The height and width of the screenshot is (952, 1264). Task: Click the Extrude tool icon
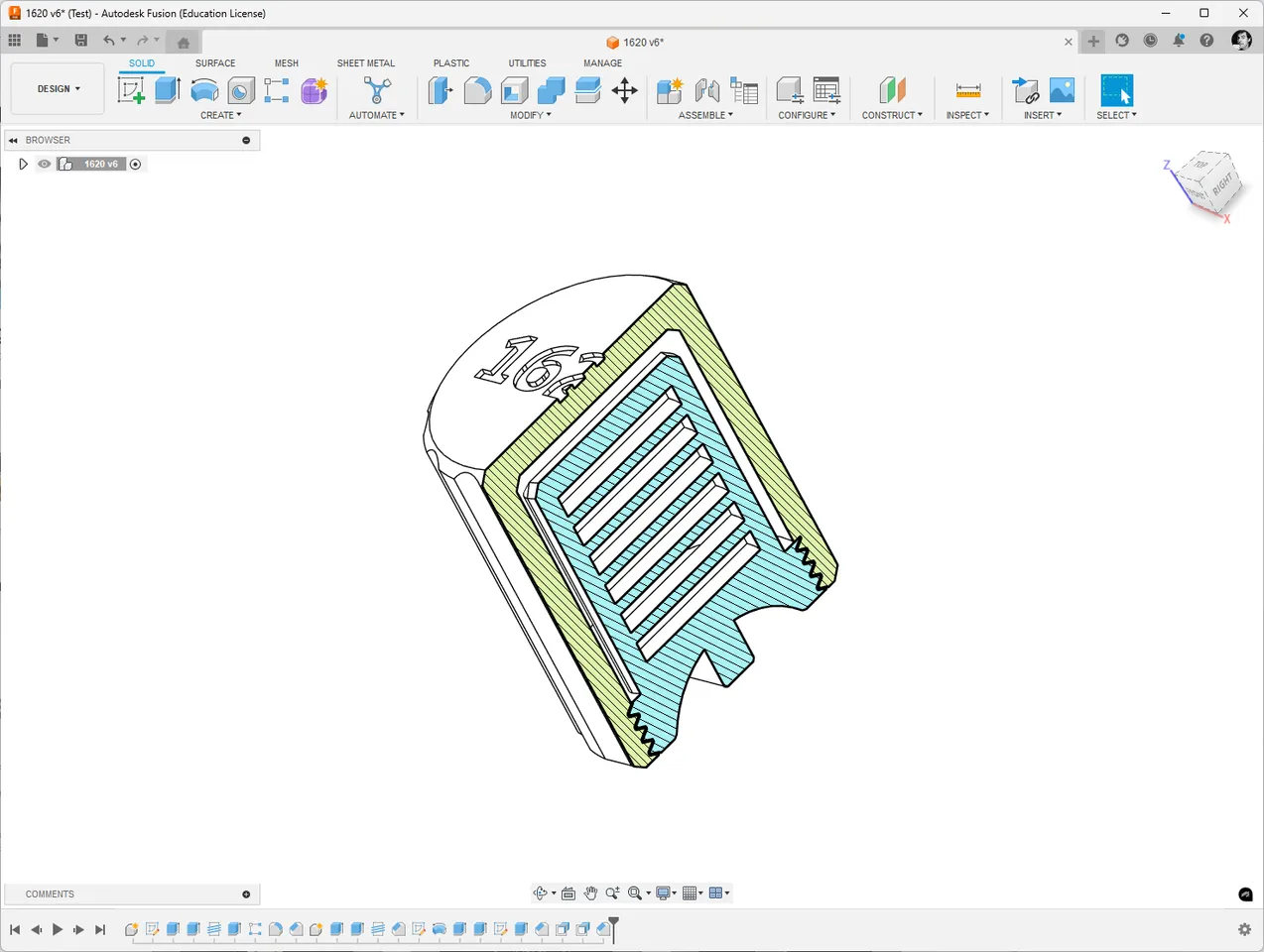[x=168, y=90]
